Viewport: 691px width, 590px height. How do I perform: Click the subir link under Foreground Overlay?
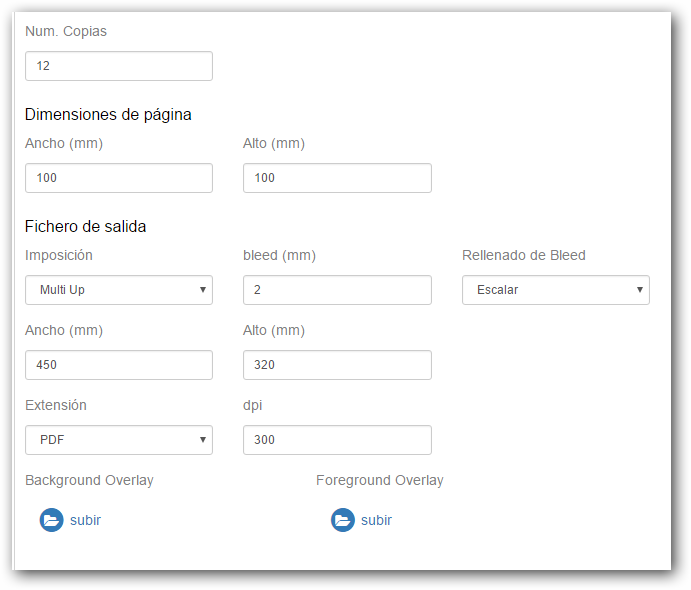(x=376, y=520)
